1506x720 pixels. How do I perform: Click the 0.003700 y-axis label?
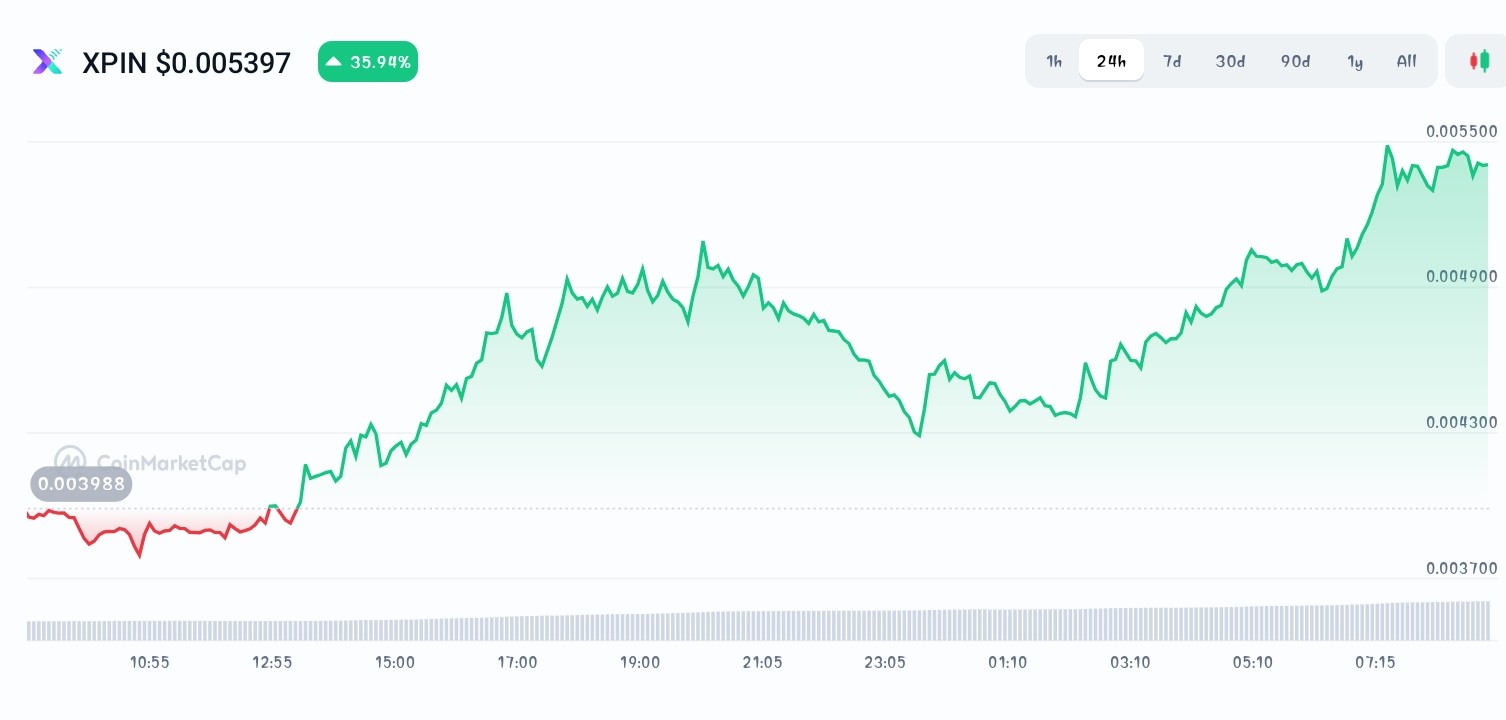(x=1462, y=568)
